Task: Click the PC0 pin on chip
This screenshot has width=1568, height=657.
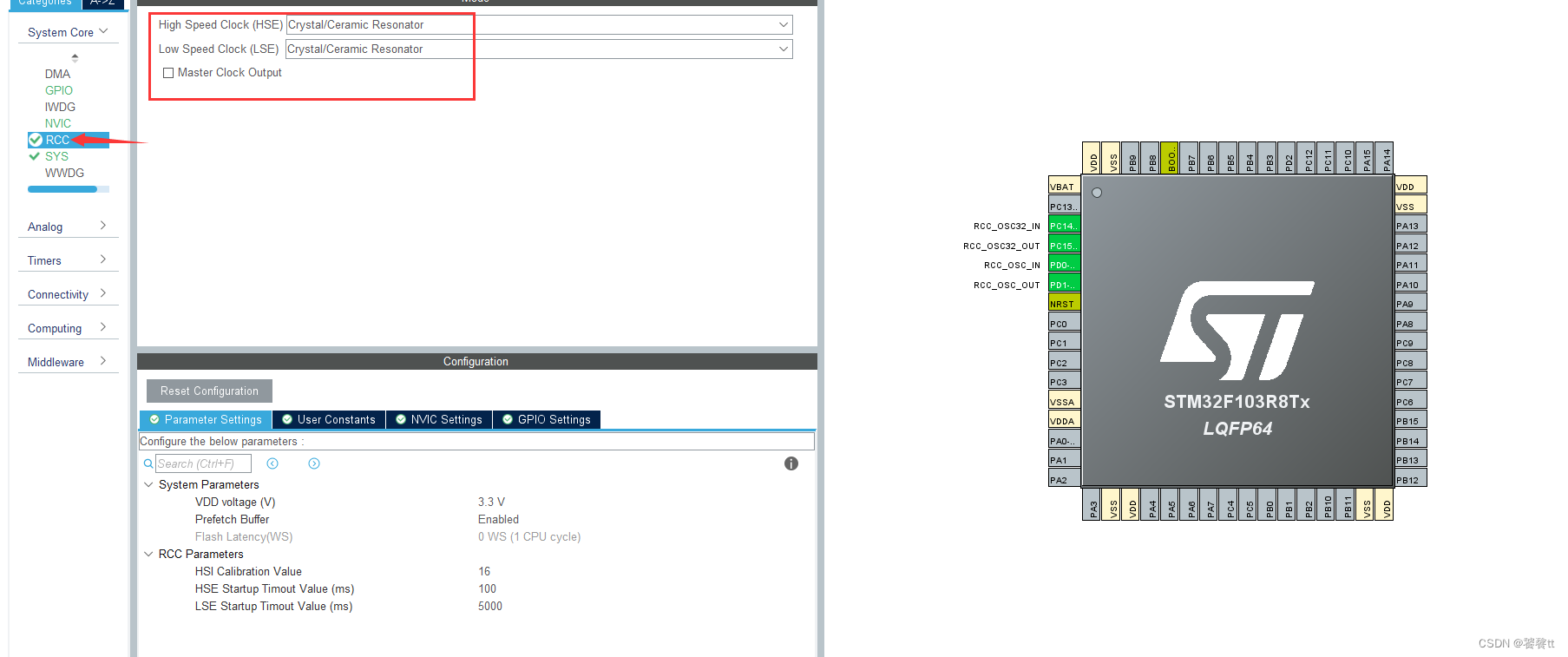Action: [1065, 324]
